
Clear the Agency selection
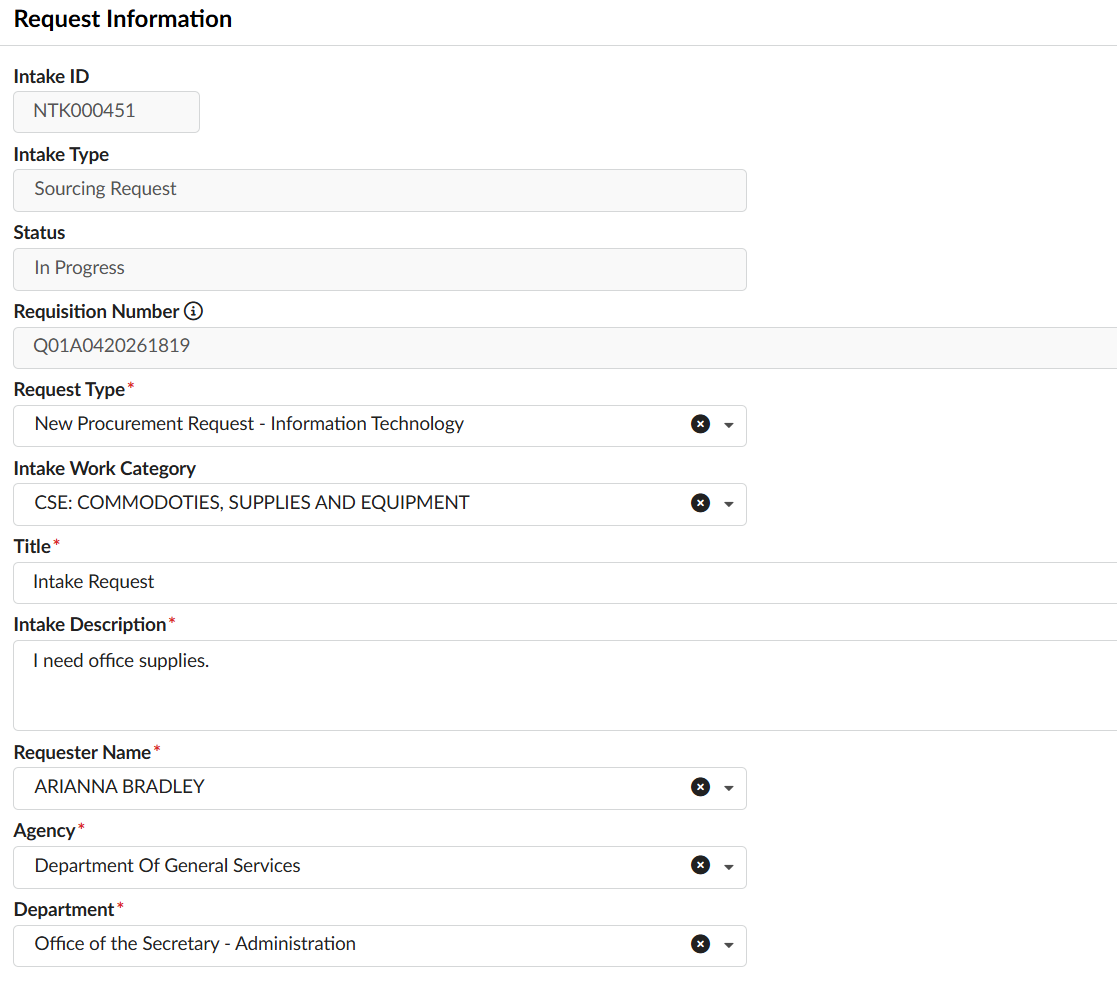point(700,865)
